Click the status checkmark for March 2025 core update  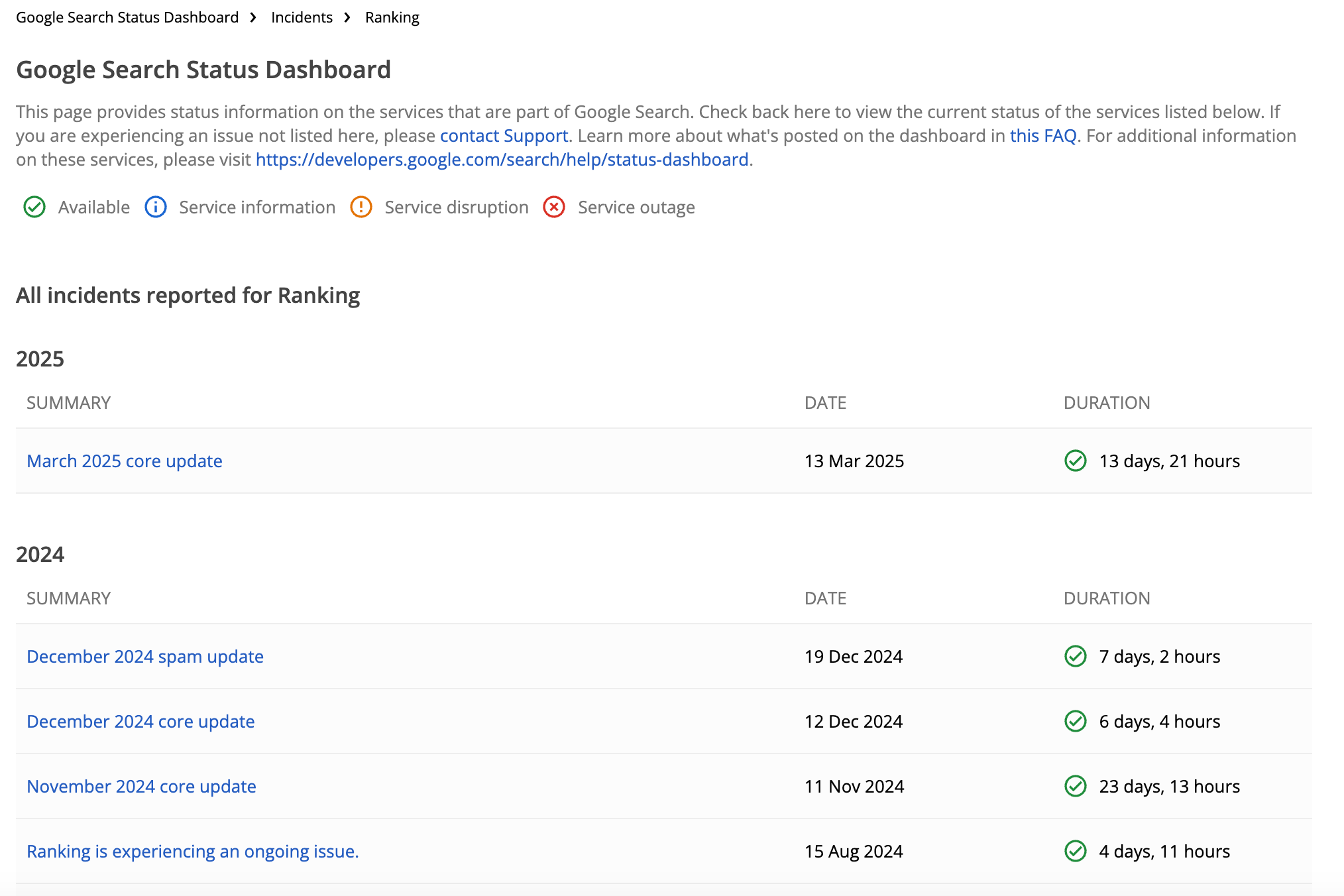pos(1076,461)
